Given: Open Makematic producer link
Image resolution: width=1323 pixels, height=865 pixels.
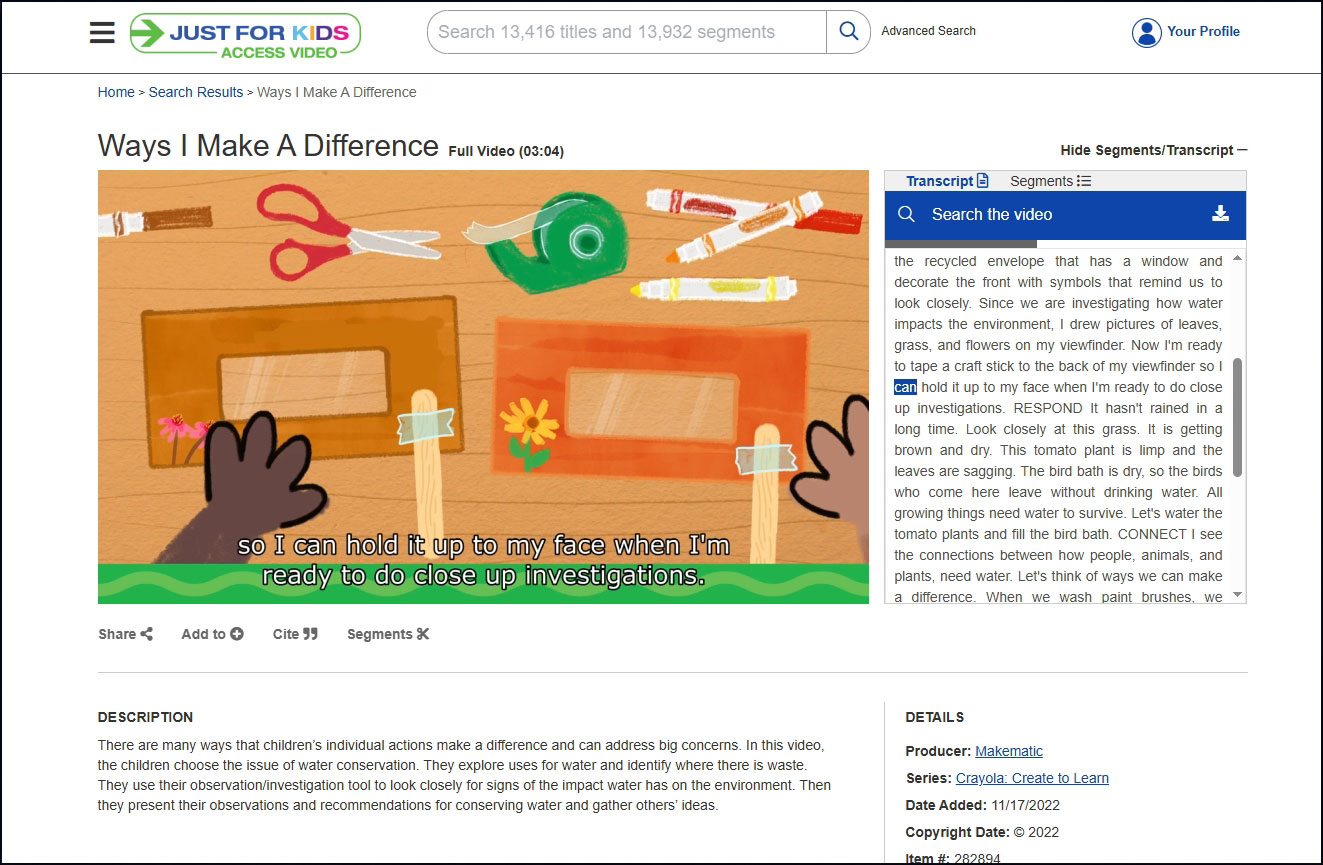Looking at the screenshot, I should (x=1009, y=751).
